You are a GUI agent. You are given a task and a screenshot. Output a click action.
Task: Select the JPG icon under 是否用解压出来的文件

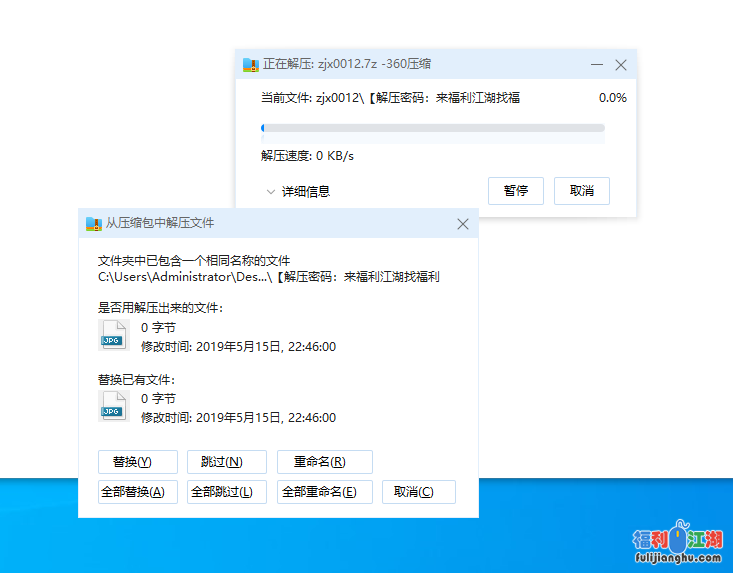point(114,335)
